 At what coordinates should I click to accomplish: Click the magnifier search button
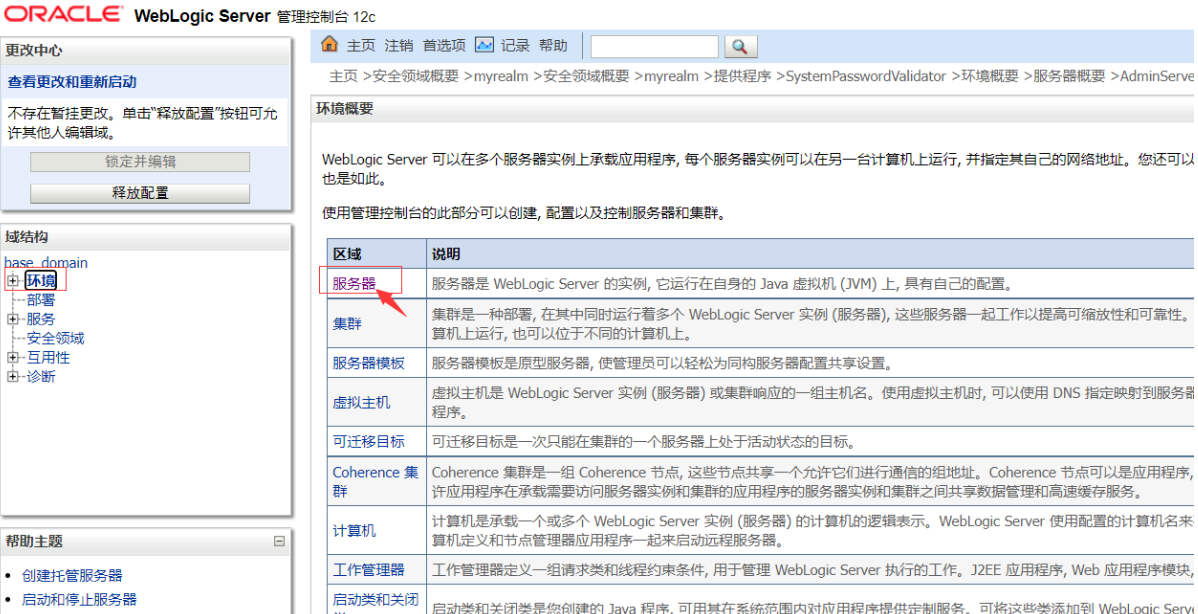[740, 46]
